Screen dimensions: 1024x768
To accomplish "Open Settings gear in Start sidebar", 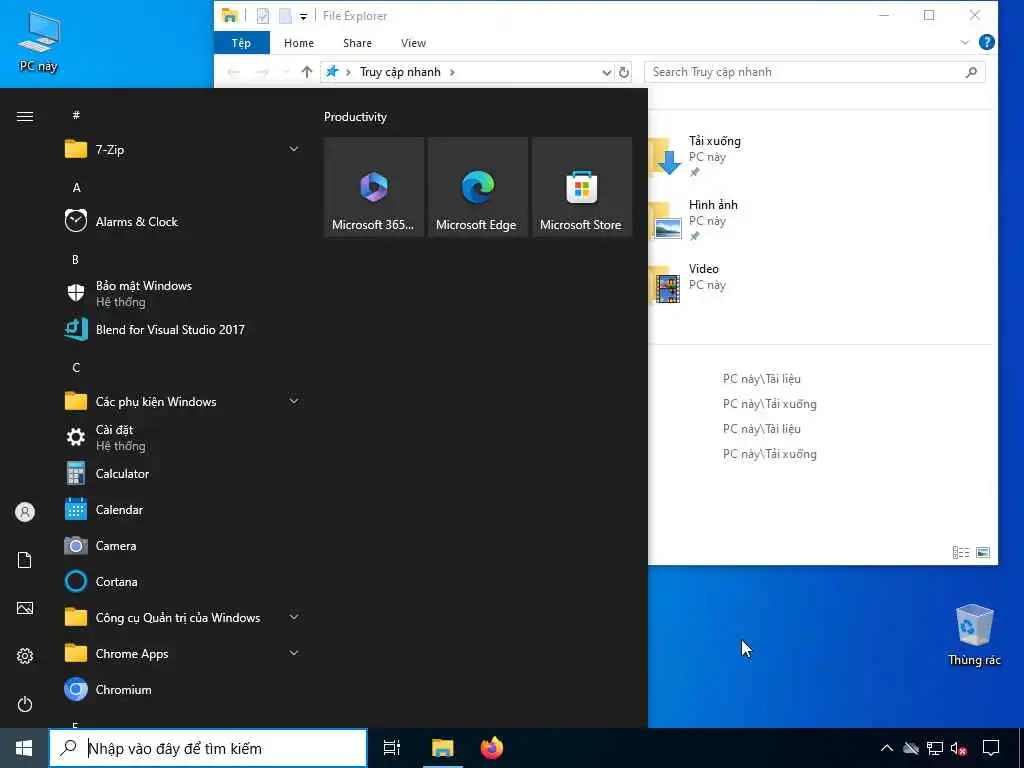I will (x=25, y=656).
